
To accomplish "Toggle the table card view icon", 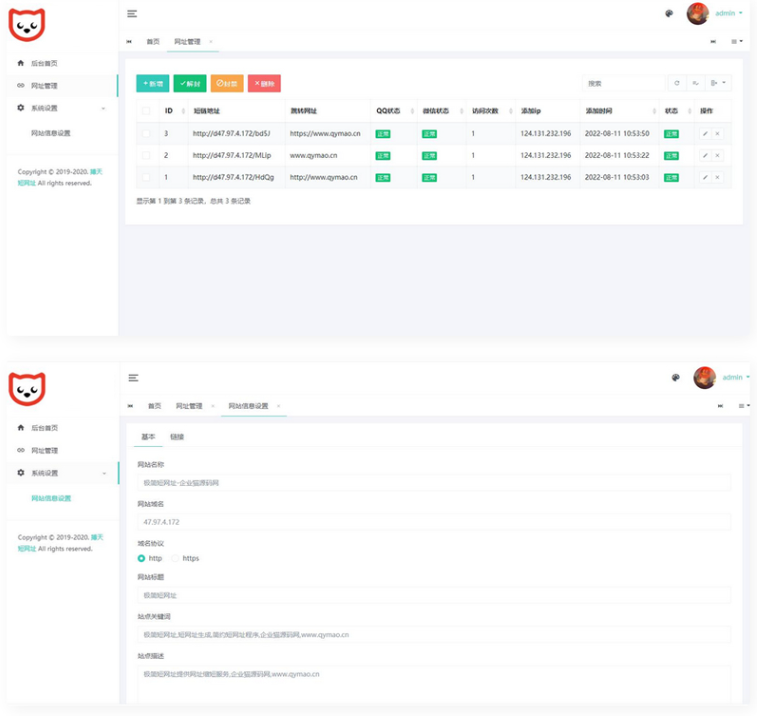I will coord(696,83).
